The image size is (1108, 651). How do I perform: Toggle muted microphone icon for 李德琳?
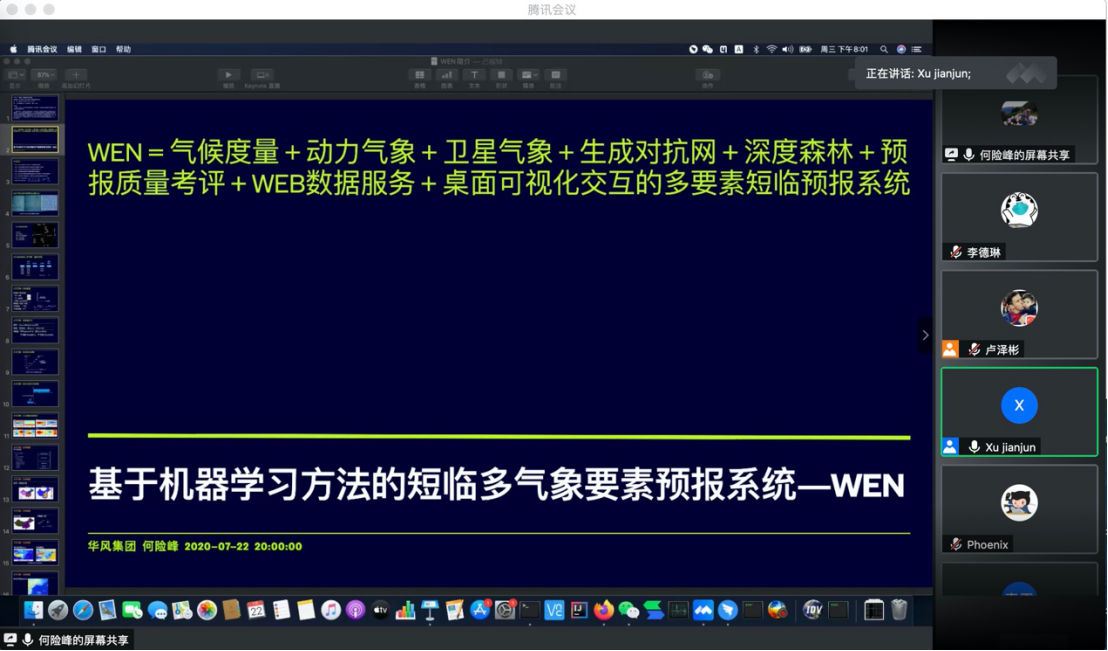pyautogui.click(x=956, y=252)
